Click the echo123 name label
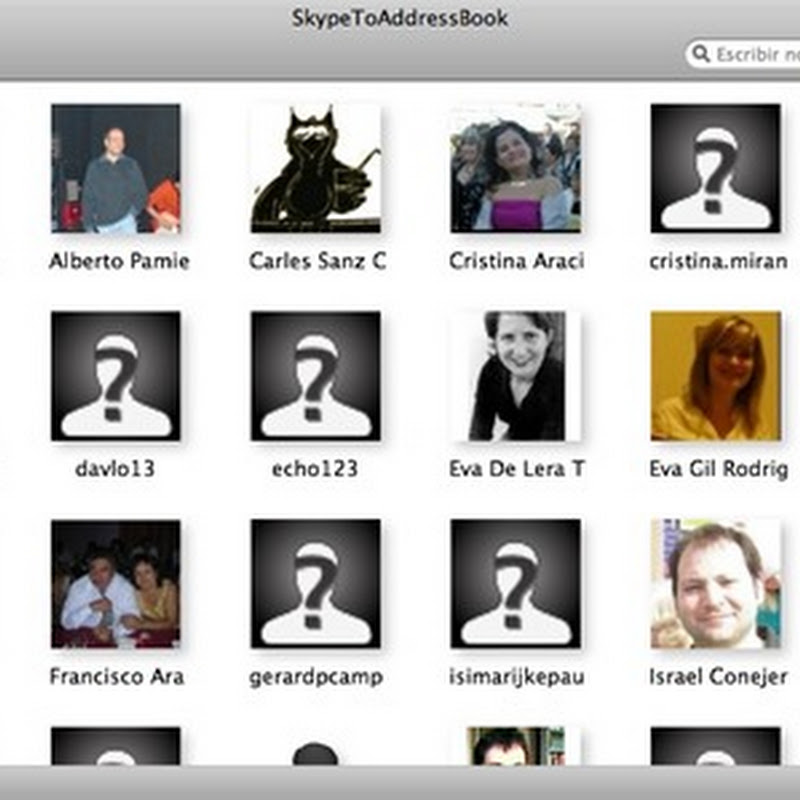 tap(315, 468)
